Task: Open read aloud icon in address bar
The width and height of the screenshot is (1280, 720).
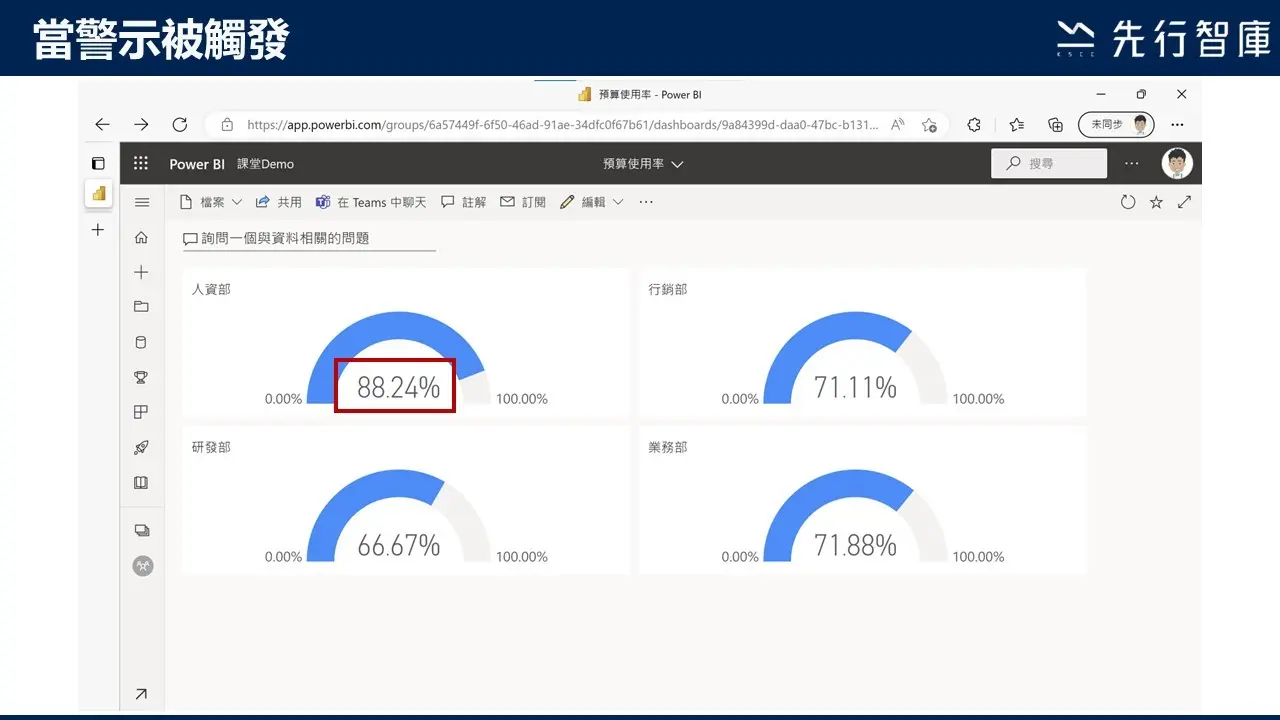Action: click(x=898, y=125)
